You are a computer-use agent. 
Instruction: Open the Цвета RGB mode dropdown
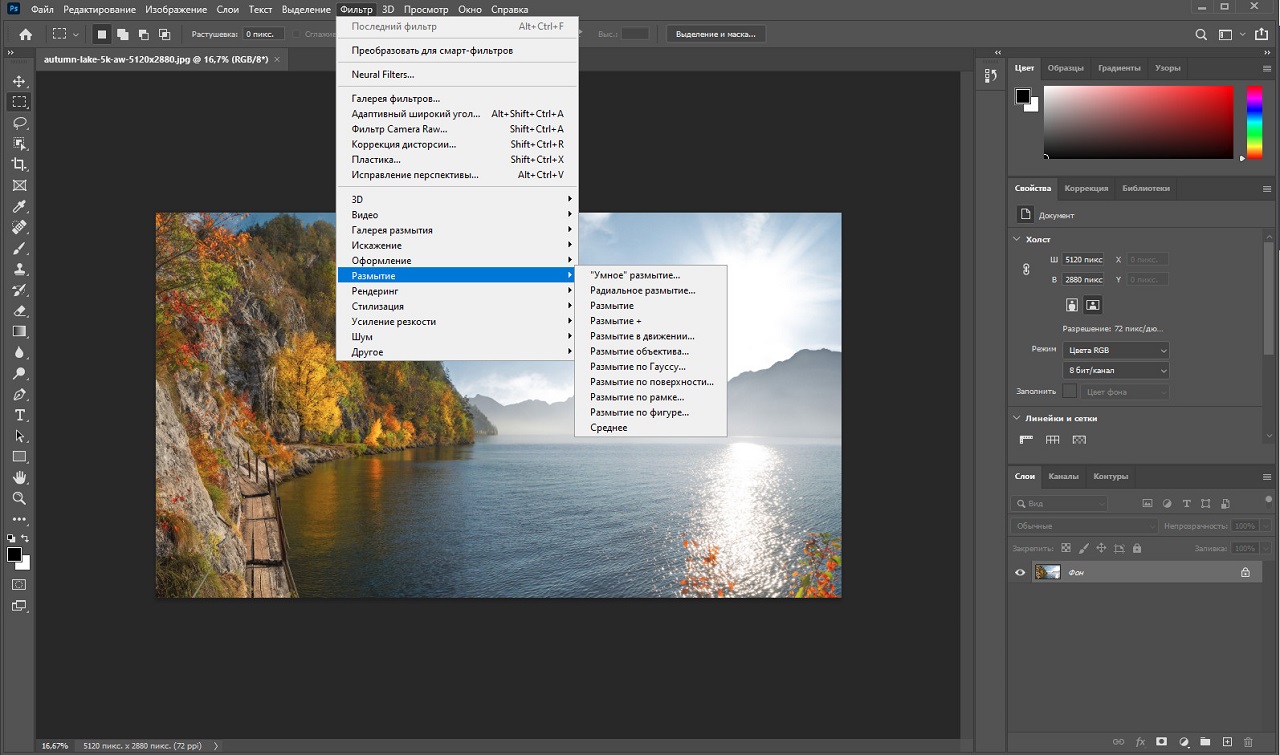pyautogui.click(x=1116, y=350)
